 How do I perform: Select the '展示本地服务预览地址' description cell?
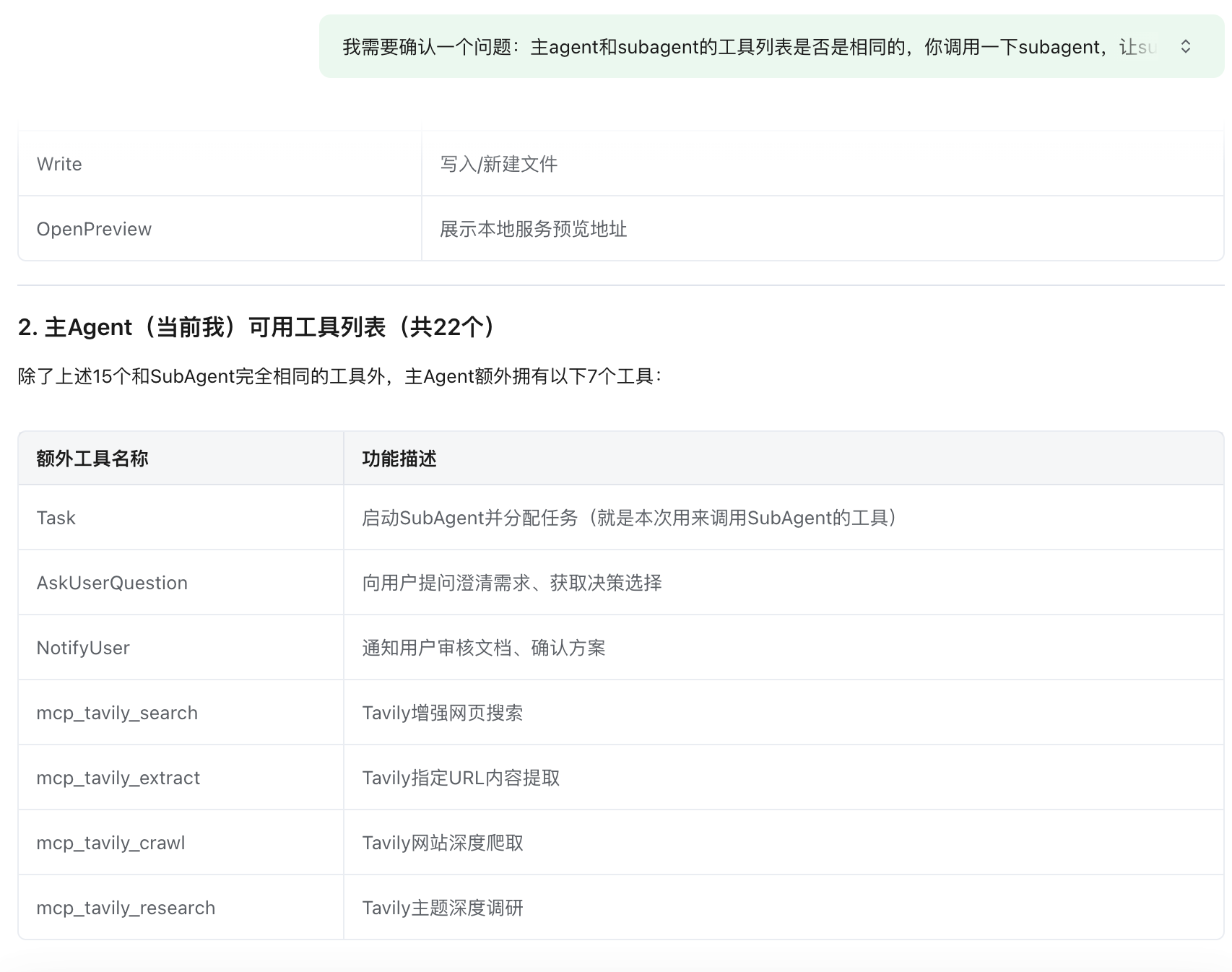[823, 229]
